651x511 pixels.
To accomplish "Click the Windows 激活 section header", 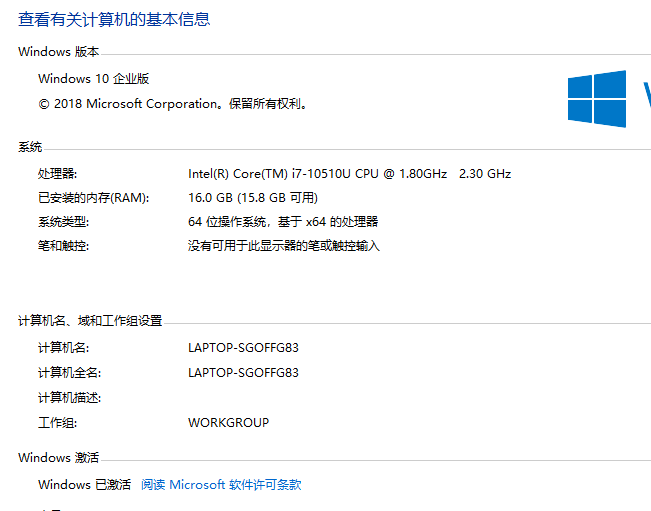I will (59, 457).
